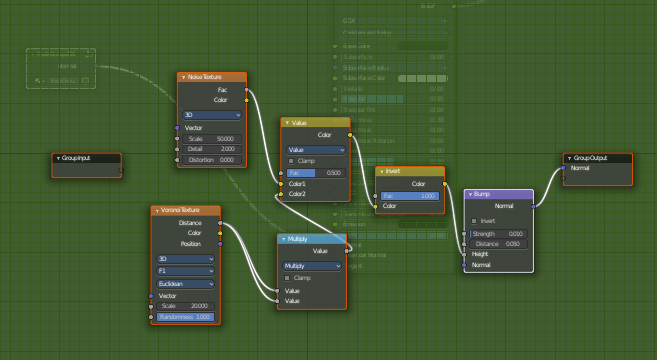Screen dimensions: 657x360
Task: Enable Invert checkbox in Bump node
Action: 474,221
